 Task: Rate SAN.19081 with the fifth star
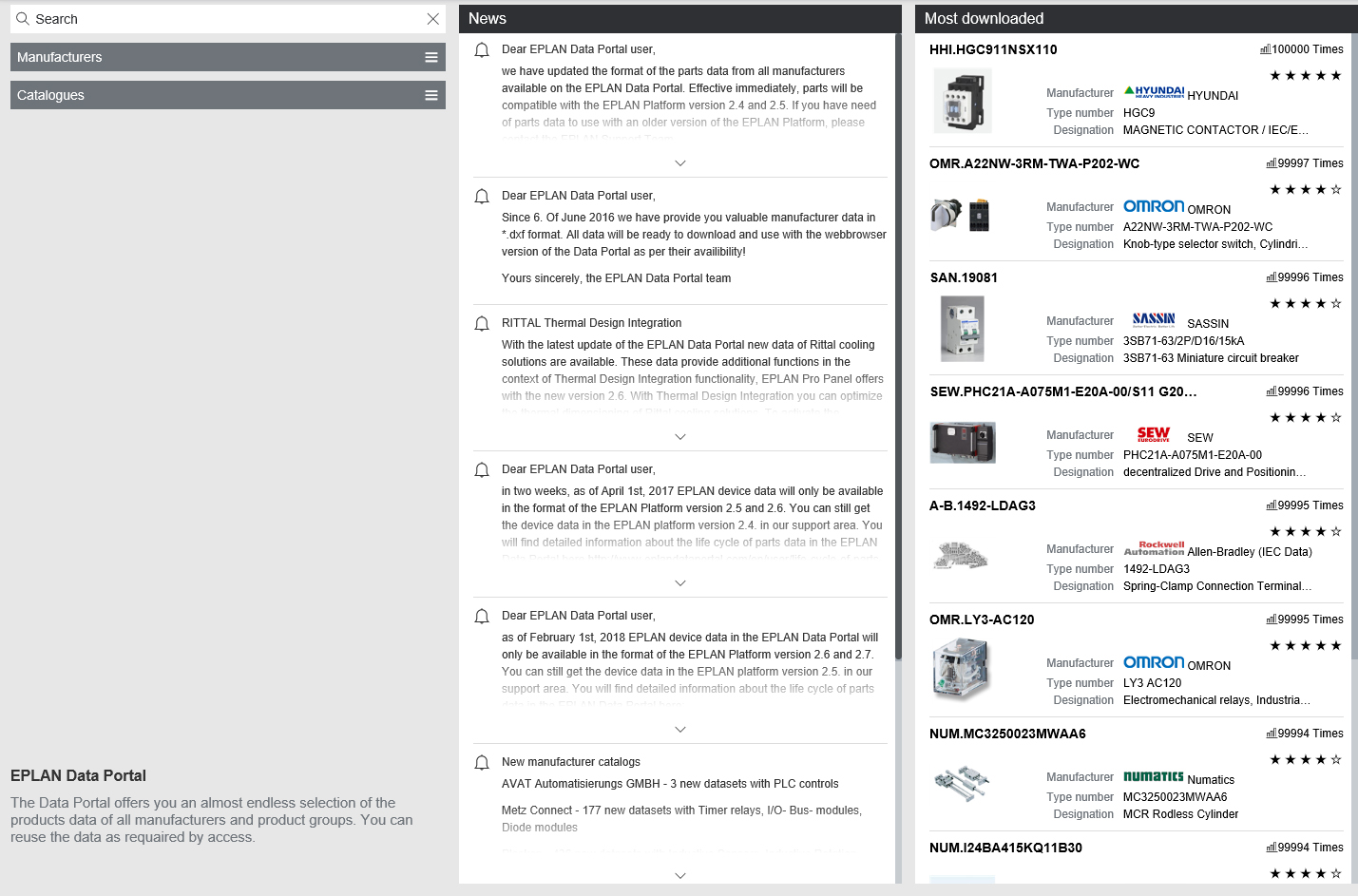click(x=1336, y=304)
